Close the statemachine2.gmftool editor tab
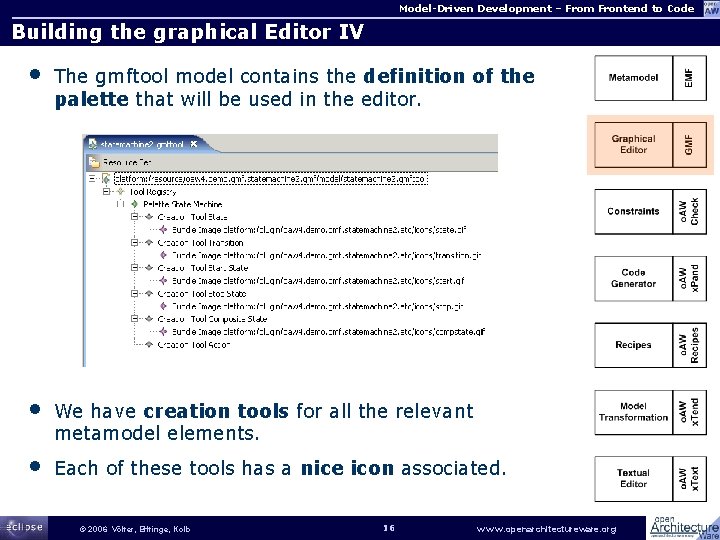Viewport: 720px width, 540px height. point(194,144)
